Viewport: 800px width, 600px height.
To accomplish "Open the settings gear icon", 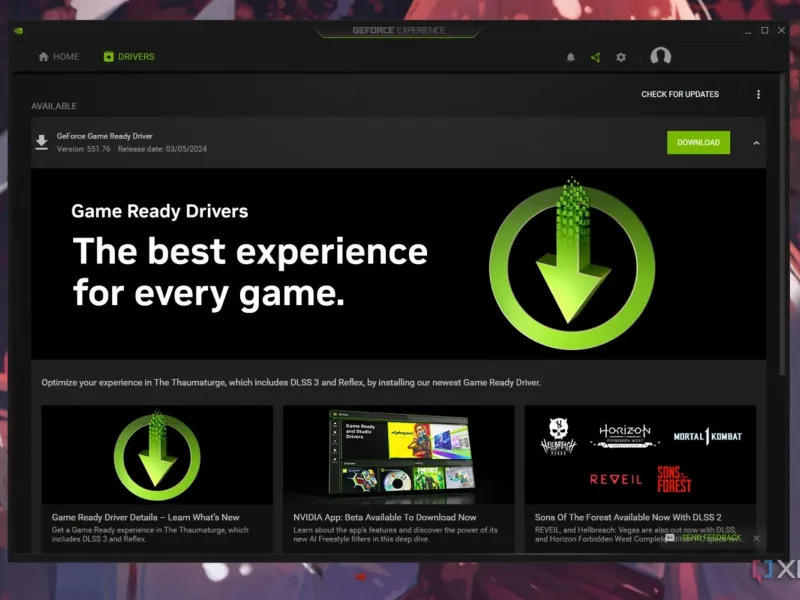I will click(620, 57).
